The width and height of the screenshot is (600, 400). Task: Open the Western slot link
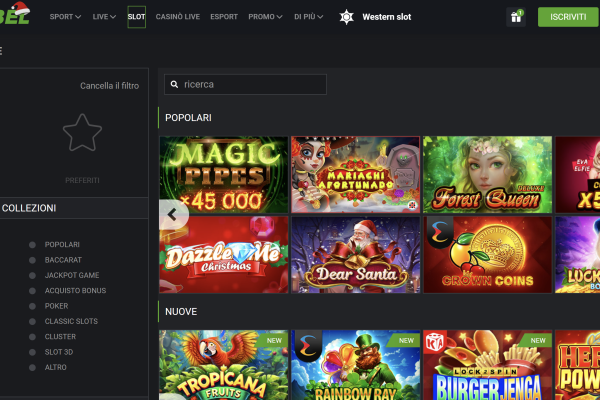point(386,17)
